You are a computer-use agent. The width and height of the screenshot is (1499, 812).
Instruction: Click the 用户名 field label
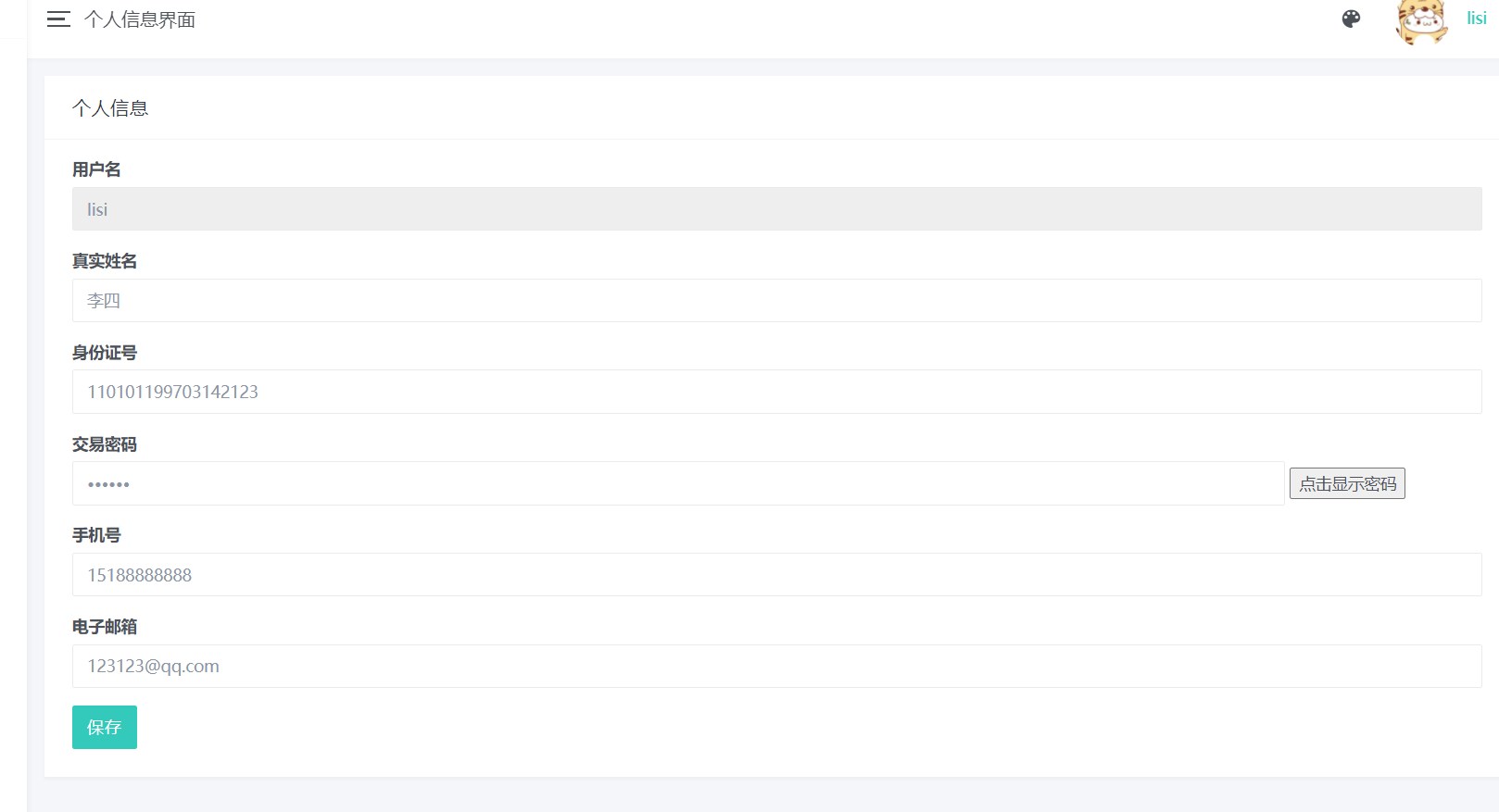pos(96,169)
